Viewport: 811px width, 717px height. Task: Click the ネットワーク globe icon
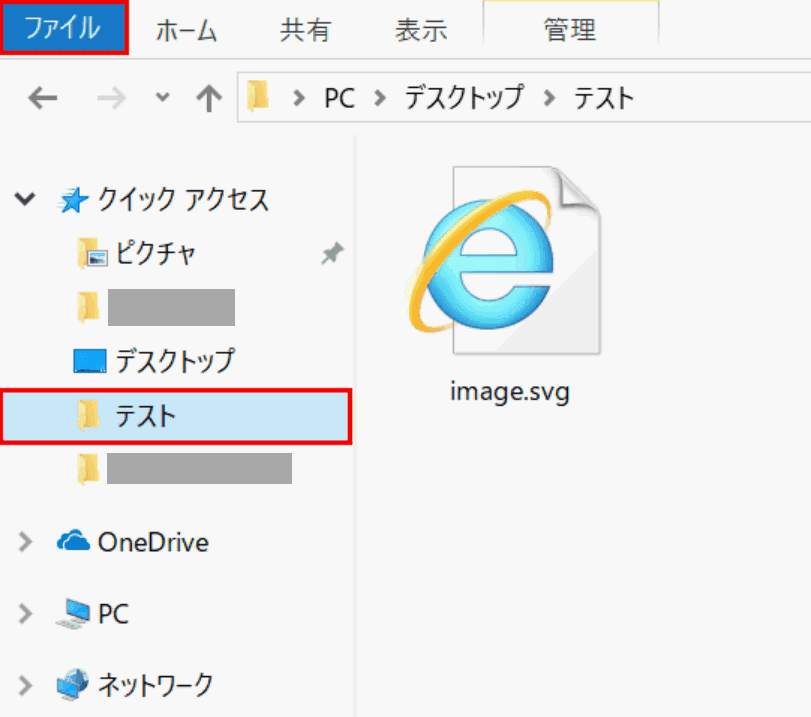[72, 684]
